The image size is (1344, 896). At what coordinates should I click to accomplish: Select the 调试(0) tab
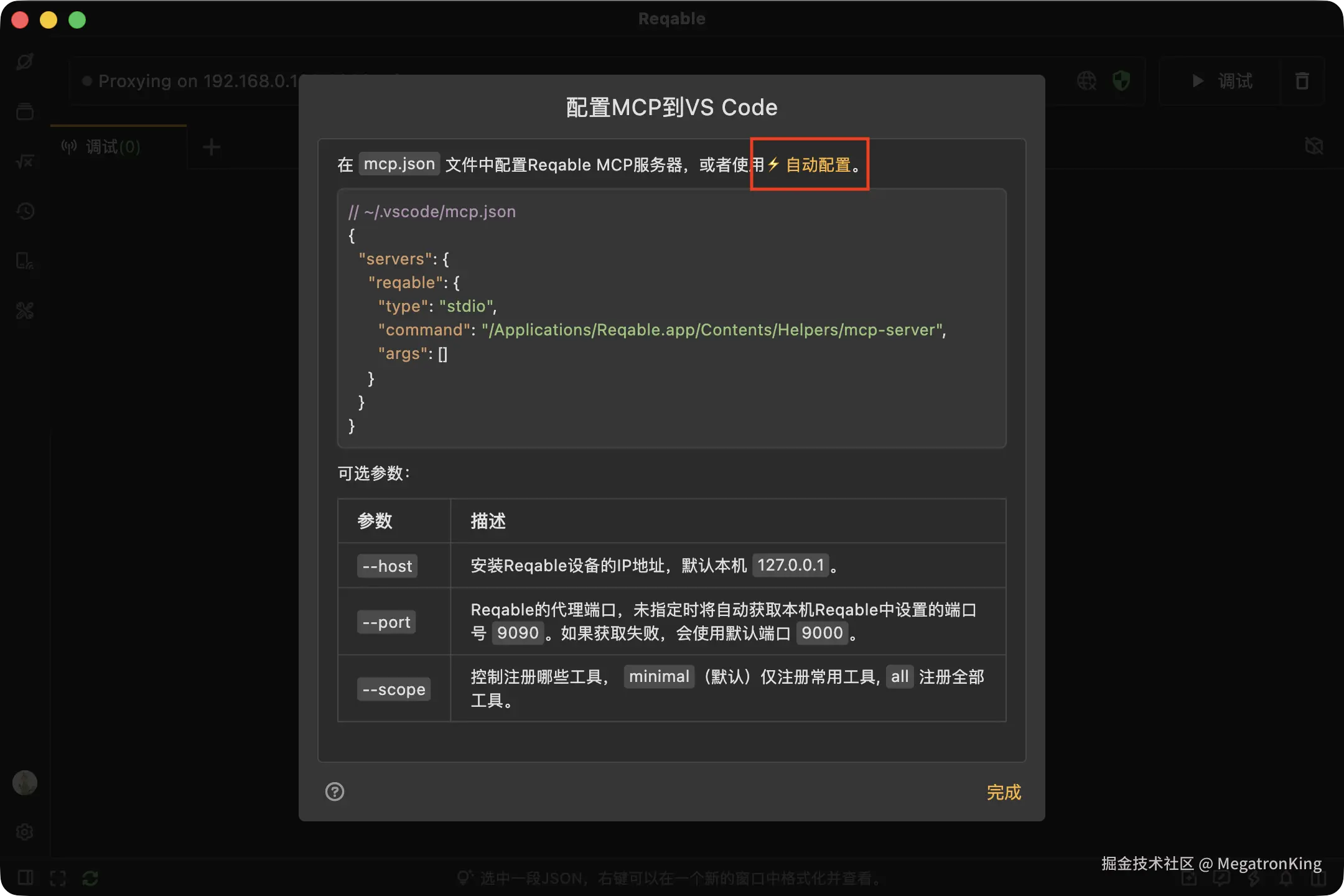tap(118, 147)
